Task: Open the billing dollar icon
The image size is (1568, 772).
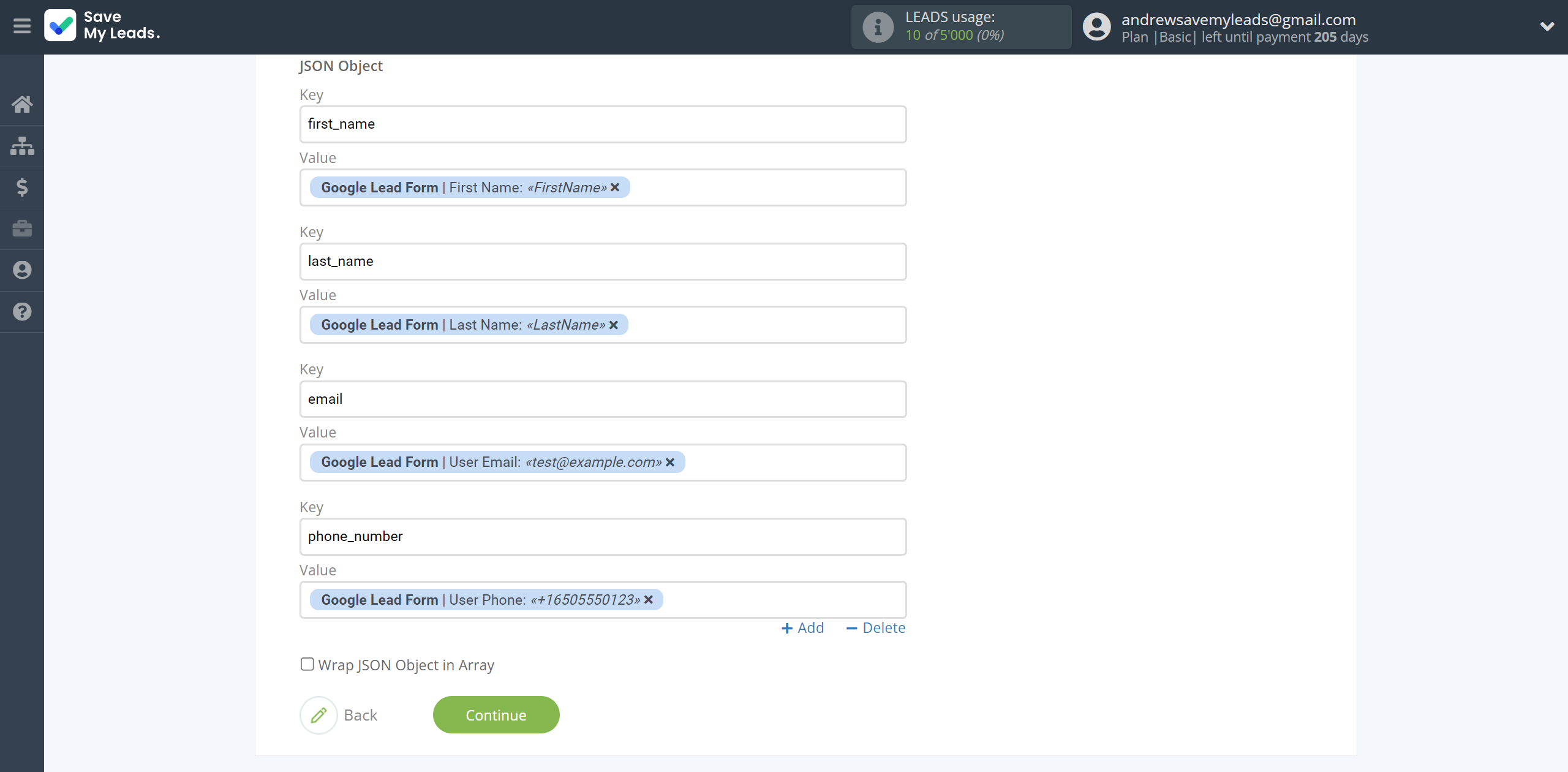Action: coord(22,187)
